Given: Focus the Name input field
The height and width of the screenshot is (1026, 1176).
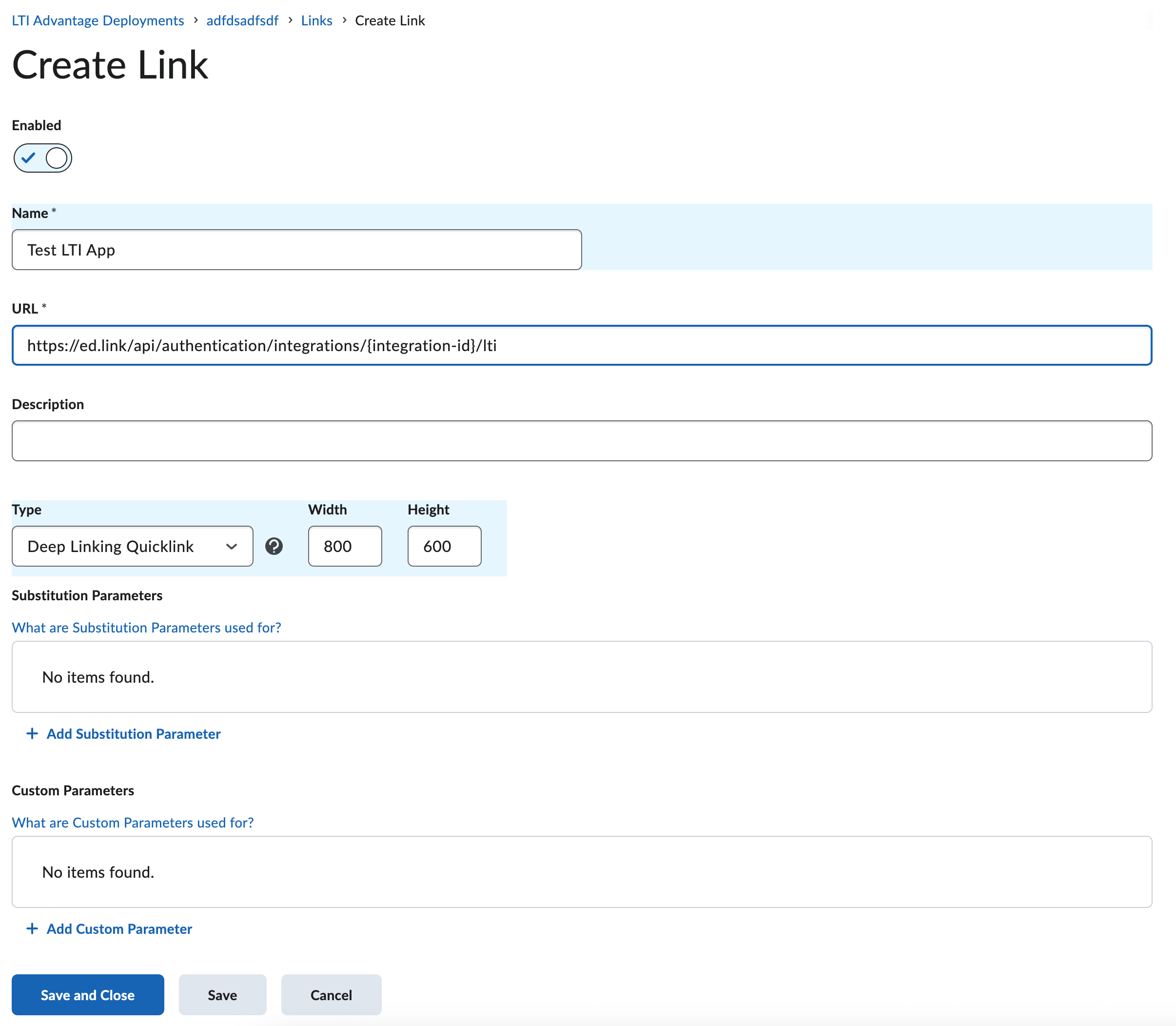Looking at the screenshot, I should coord(296,250).
